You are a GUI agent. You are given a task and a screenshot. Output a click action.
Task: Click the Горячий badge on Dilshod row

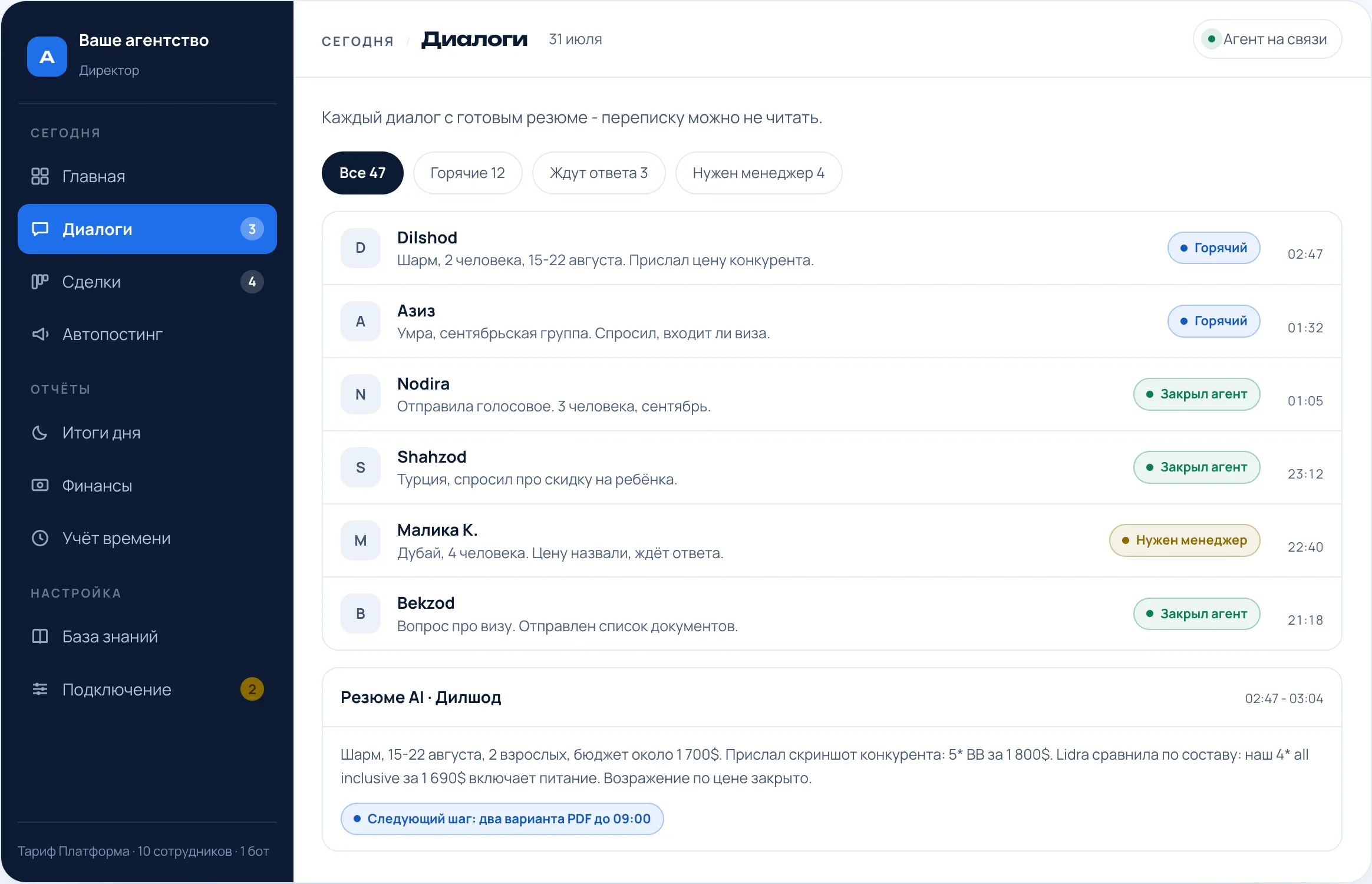[1214, 248]
